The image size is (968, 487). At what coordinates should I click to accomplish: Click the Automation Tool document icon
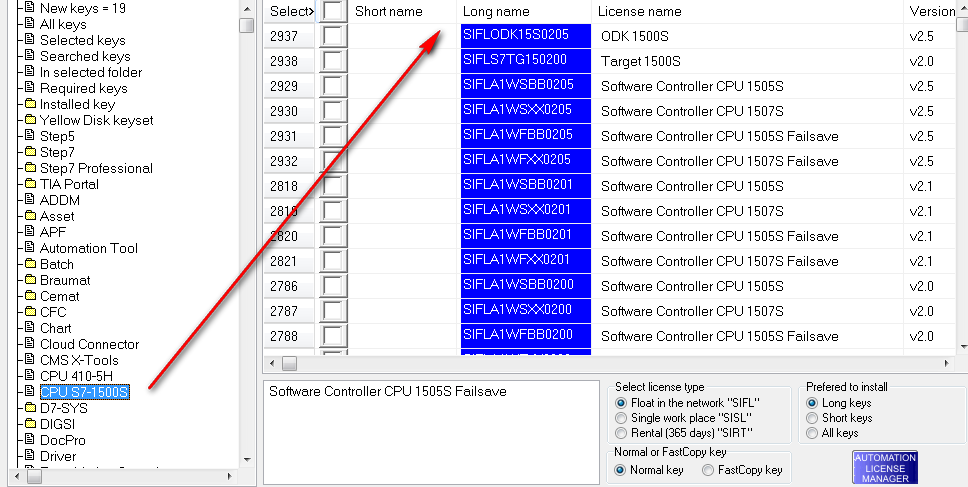(x=30, y=248)
